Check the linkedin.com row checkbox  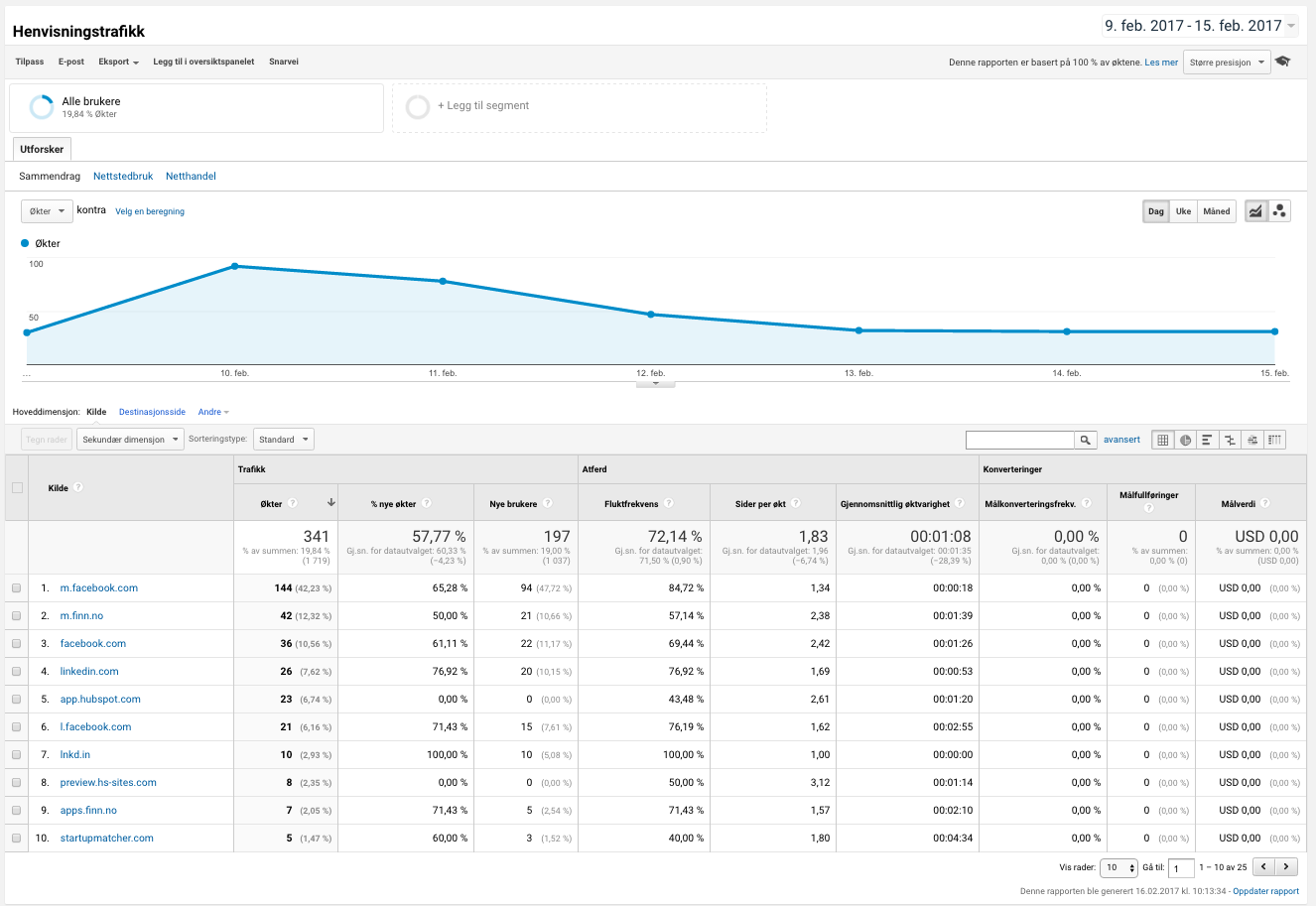pyautogui.click(x=17, y=671)
